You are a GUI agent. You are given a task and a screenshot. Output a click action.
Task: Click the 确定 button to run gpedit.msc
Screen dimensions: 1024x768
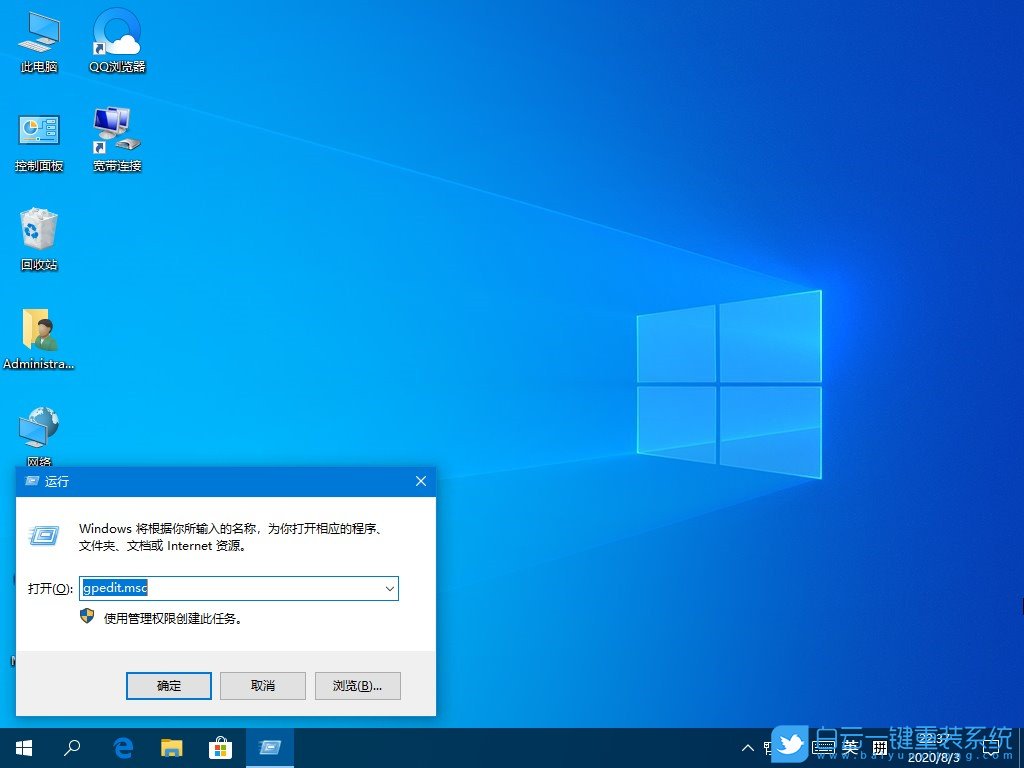pos(168,686)
